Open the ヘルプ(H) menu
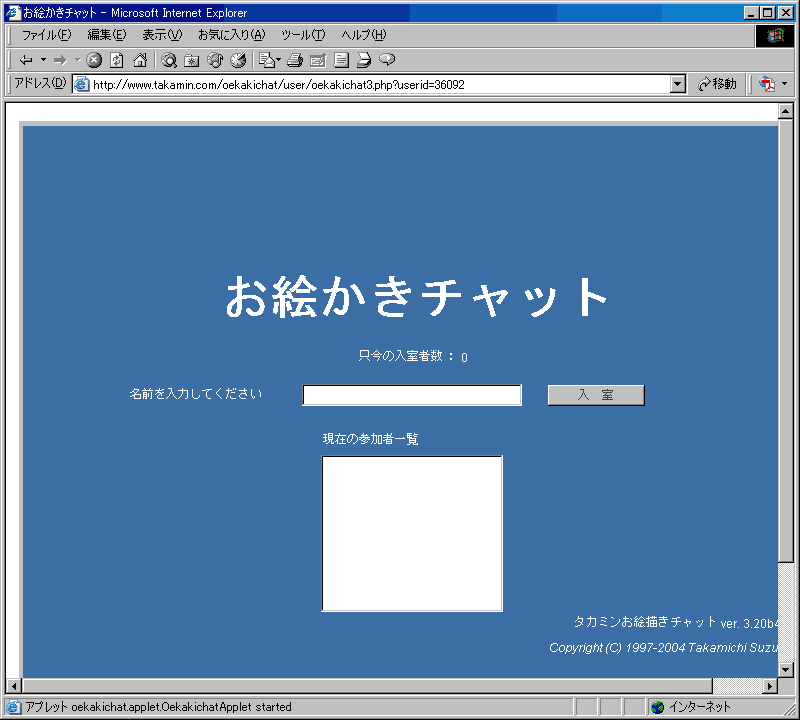The image size is (800, 720). point(364,35)
